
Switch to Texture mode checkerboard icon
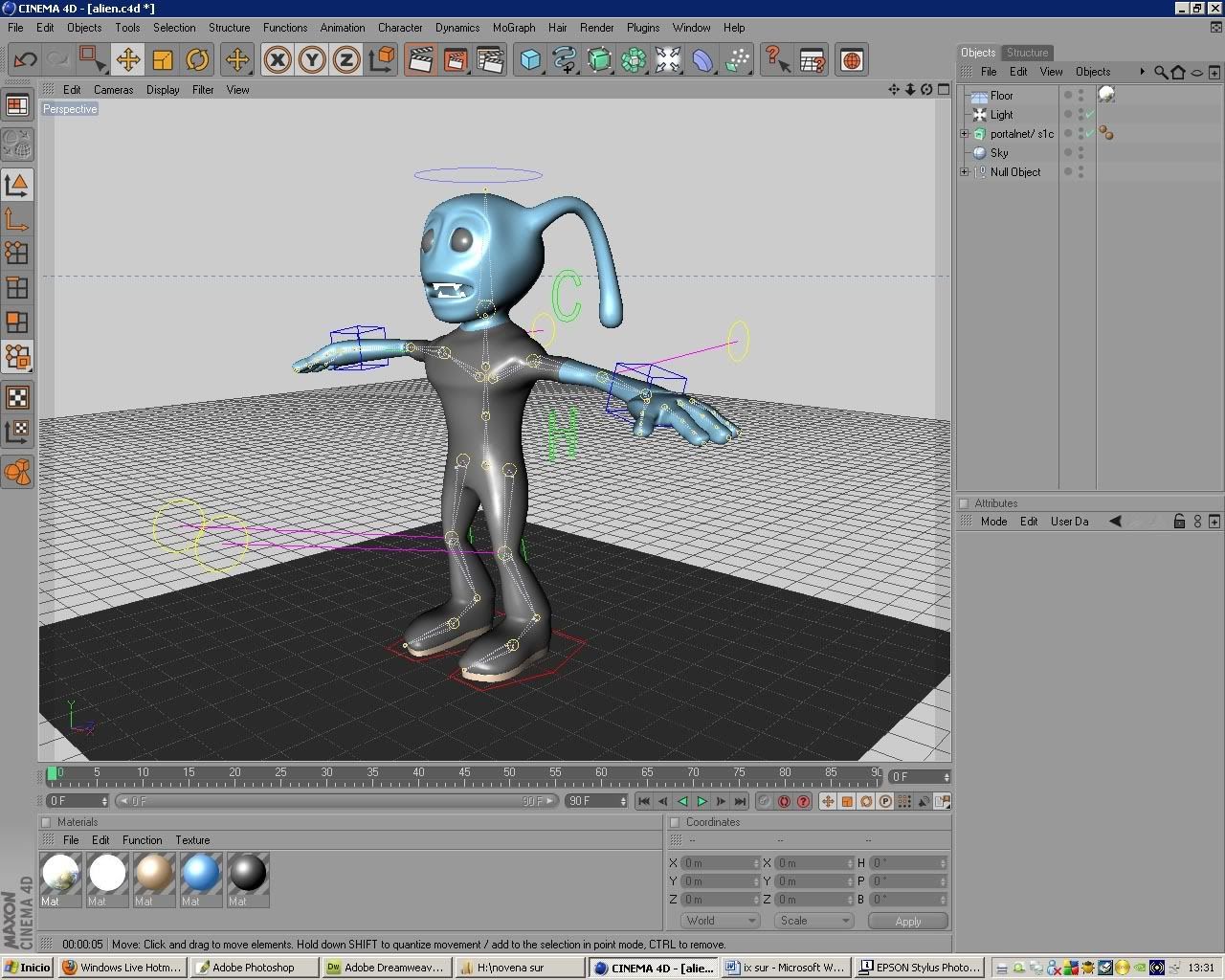click(17, 397)
